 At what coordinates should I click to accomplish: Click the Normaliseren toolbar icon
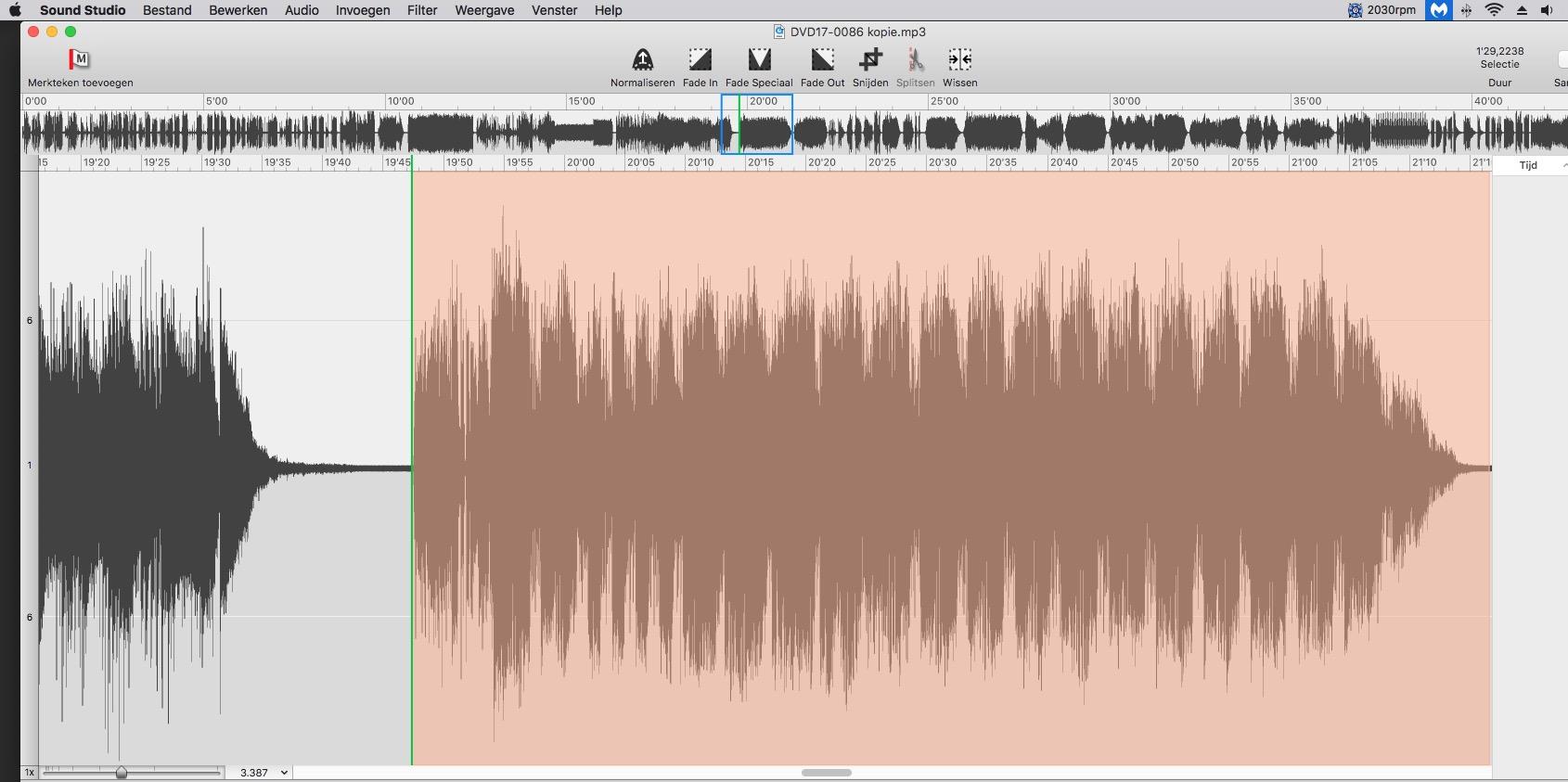(x=642, y=60)
